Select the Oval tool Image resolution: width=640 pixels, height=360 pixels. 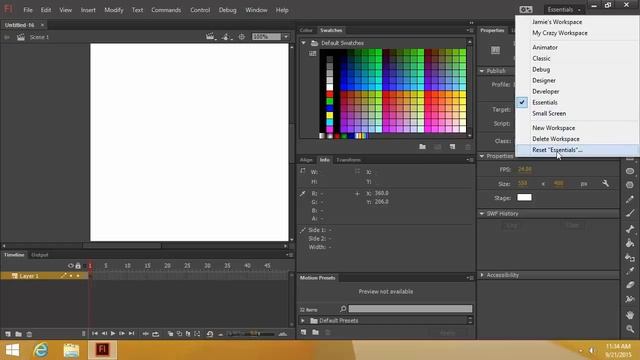[x=630, y=171]
